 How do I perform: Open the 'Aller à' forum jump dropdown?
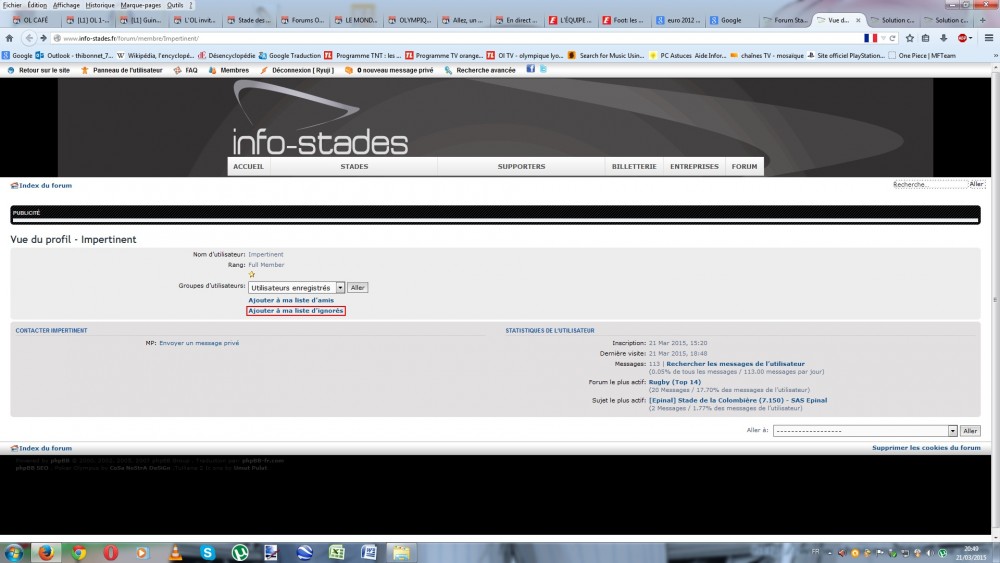952,431
